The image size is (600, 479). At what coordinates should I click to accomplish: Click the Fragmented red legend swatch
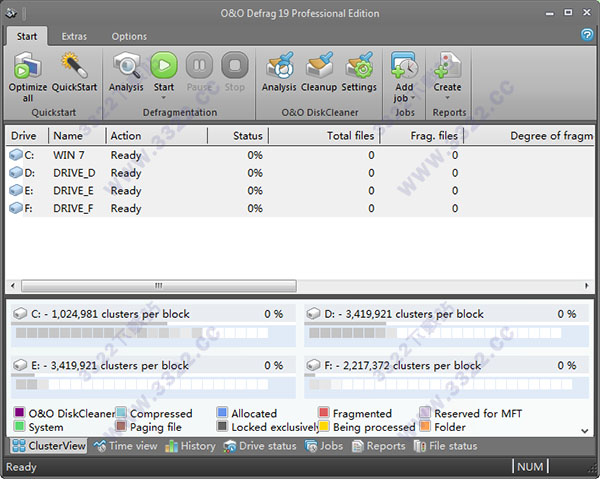point(323,412)
